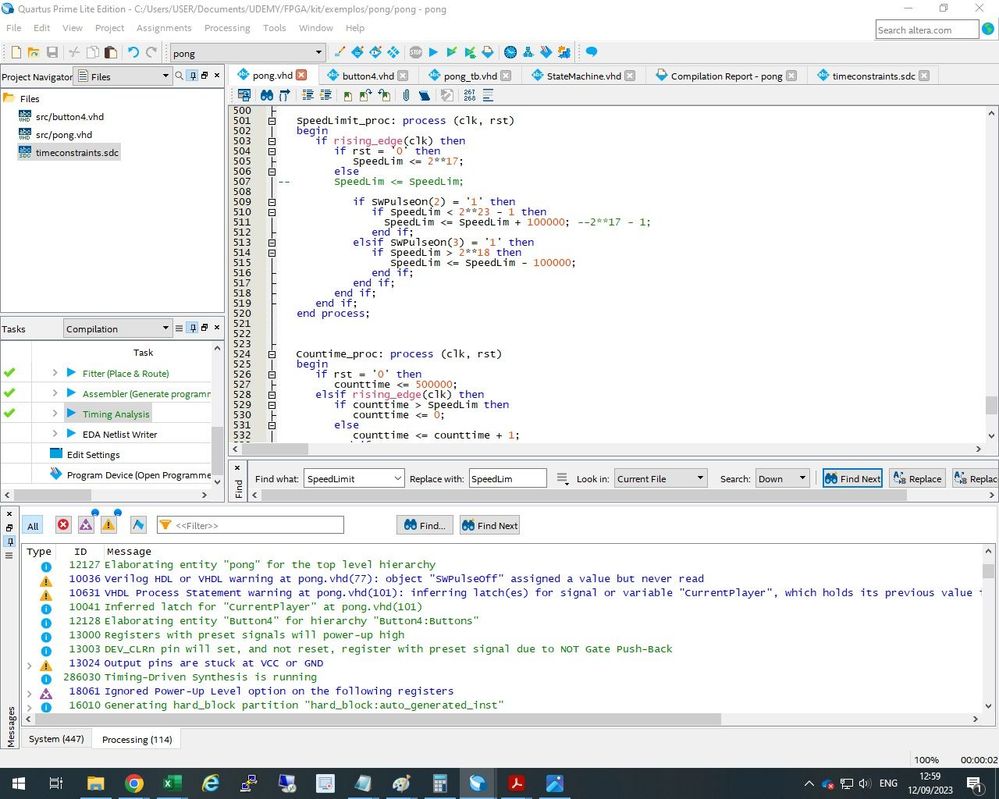Click the Start Compilation play icon in toolbar
This screenshot has height=799, width=999.
(x=433, y=52)
